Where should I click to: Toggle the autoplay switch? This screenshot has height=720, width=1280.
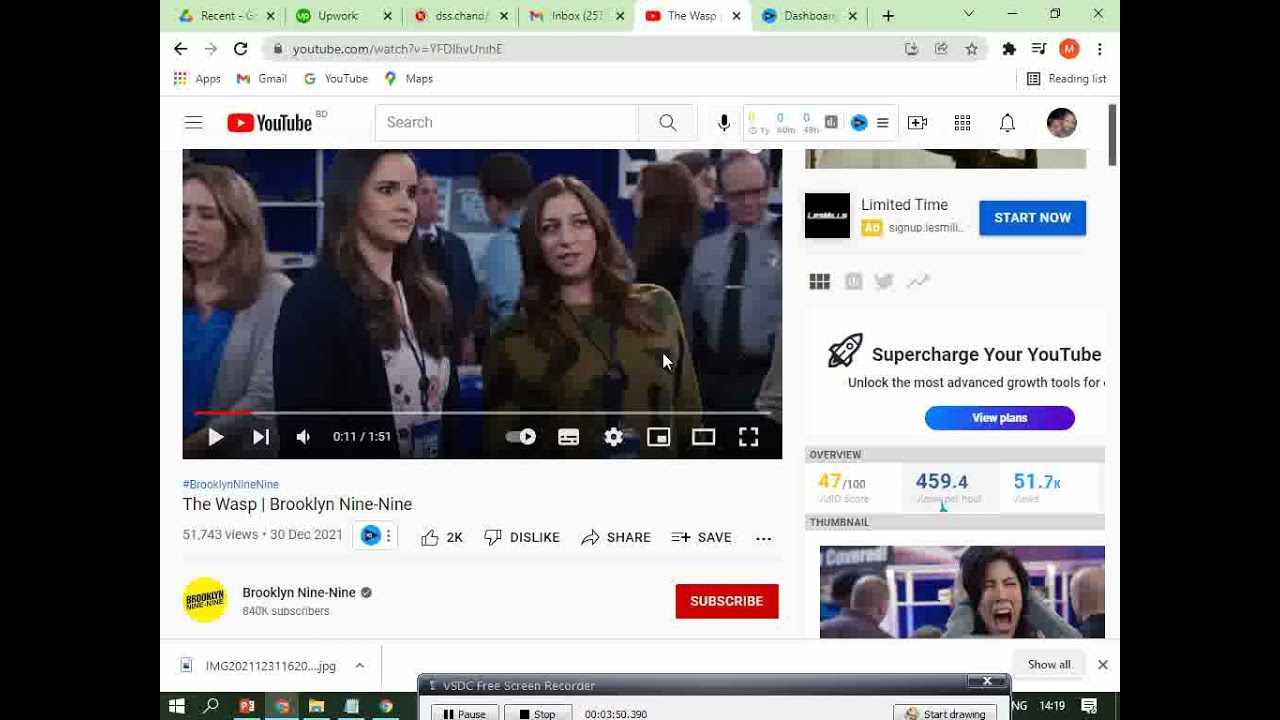521,437
